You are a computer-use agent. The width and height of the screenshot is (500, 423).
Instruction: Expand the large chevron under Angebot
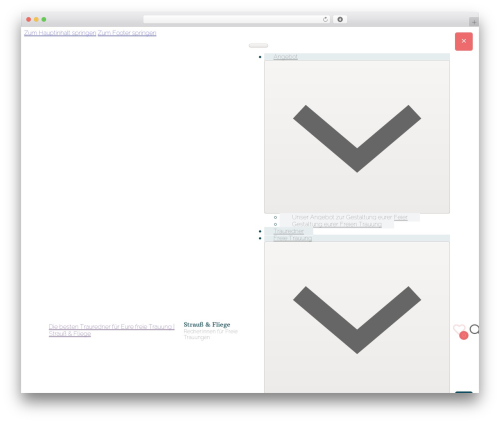(x=357, y=137)
